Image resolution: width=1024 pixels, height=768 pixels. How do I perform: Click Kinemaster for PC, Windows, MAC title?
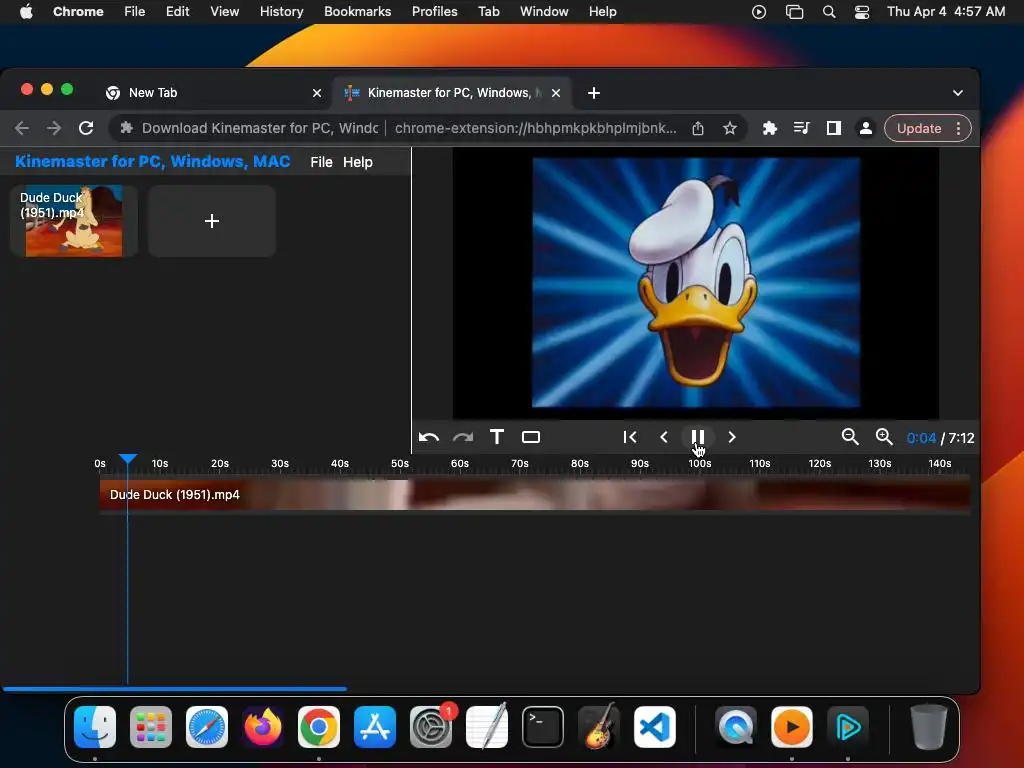[152, 161]
